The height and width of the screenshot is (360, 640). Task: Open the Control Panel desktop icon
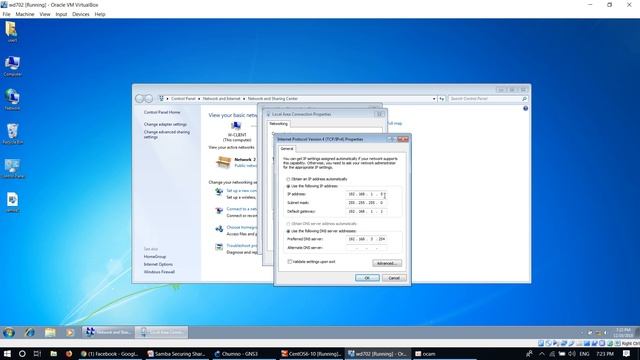click(x=12, y=168)
